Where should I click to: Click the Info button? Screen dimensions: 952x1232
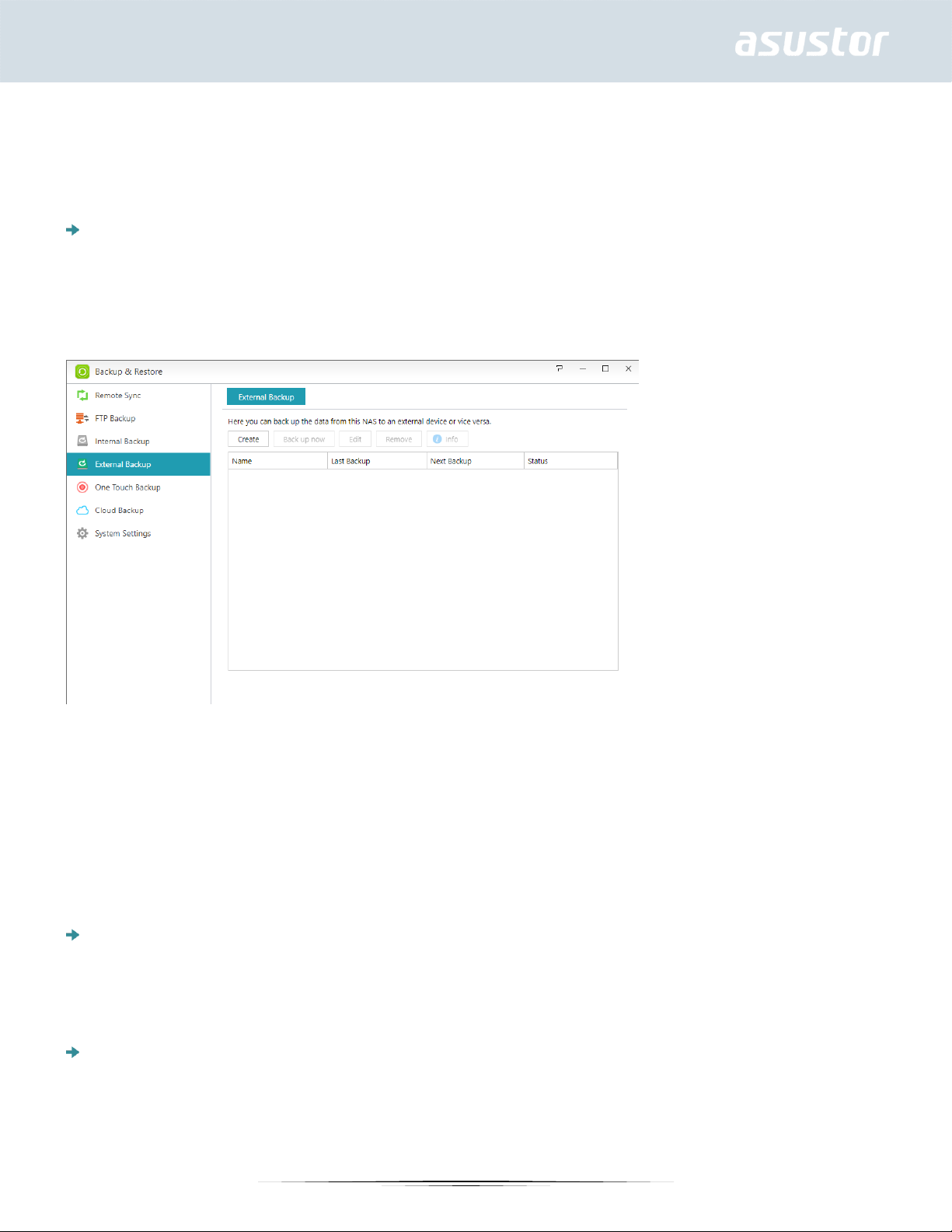(447, 439)
